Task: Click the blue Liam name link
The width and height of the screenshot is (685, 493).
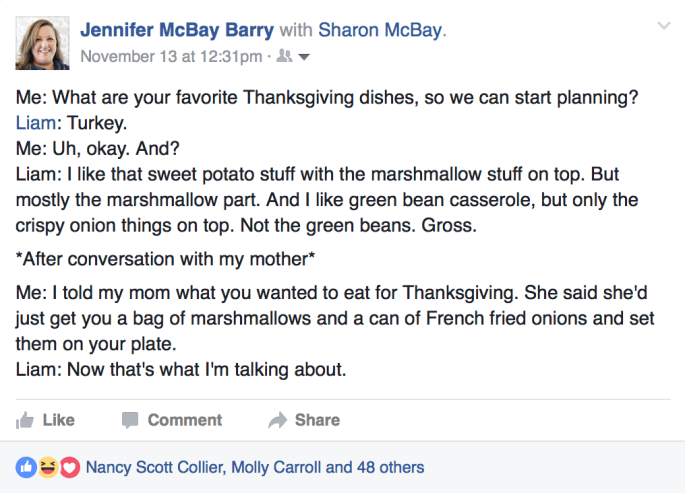Action: (x=36, y=123)
